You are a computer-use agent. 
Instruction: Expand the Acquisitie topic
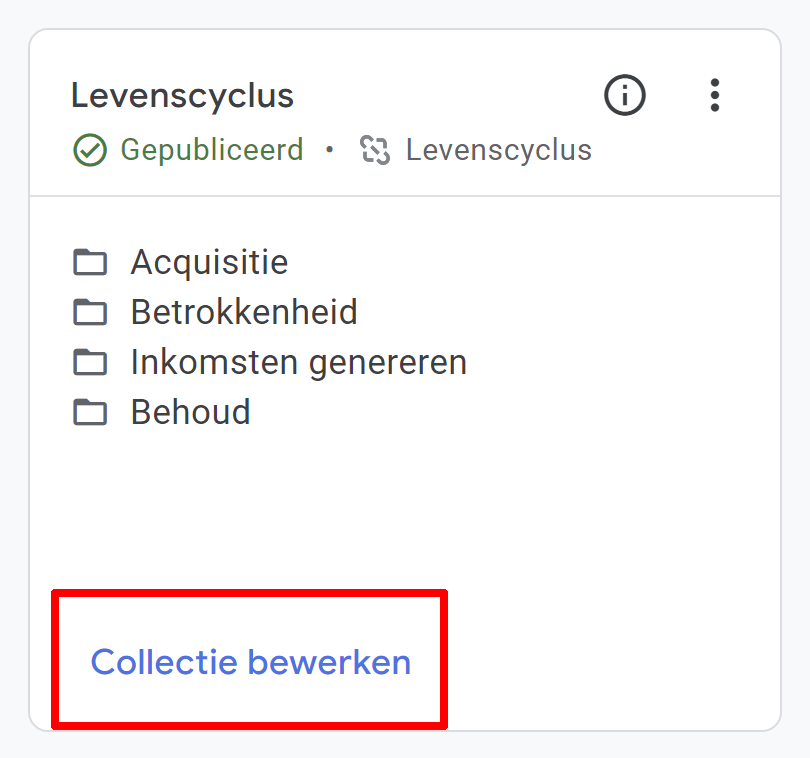coord(209,262)
